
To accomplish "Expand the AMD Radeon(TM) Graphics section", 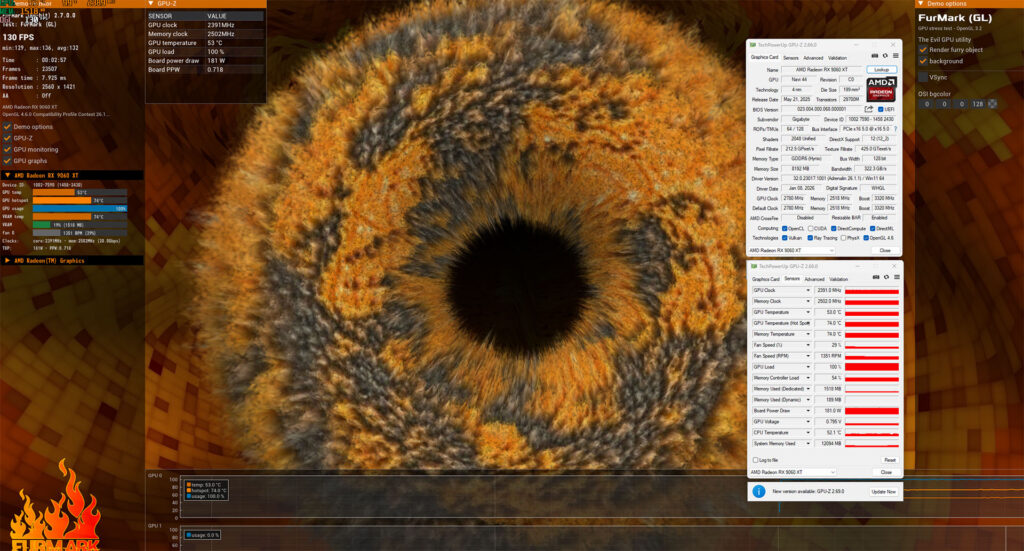I will tap(9, 260).
